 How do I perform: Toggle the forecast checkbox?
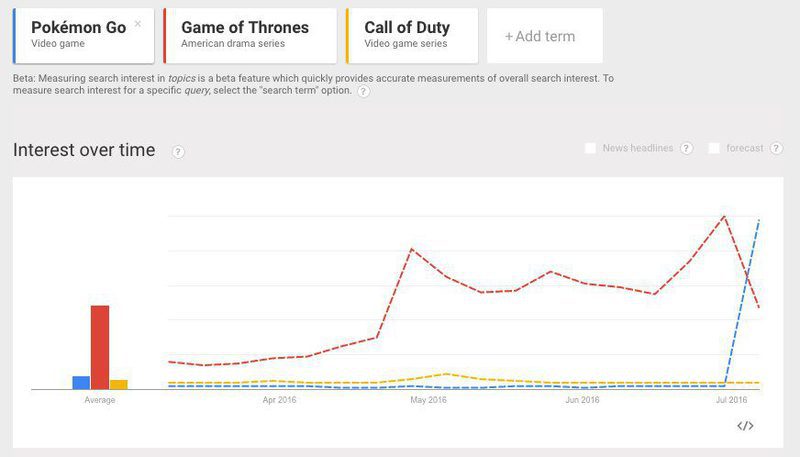click(x=714, y=148)
